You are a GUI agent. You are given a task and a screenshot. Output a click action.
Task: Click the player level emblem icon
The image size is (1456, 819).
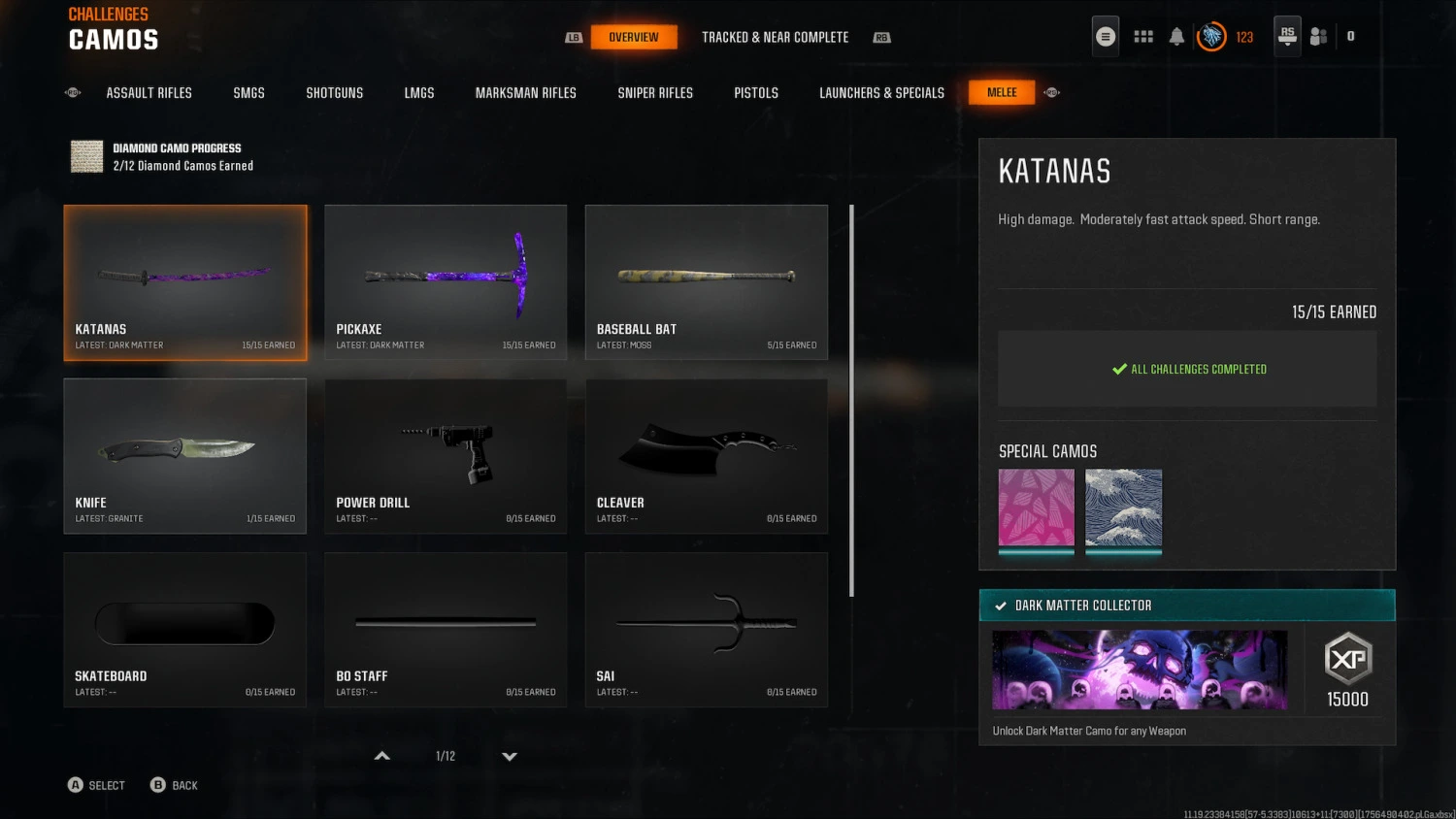(1211, 37)
